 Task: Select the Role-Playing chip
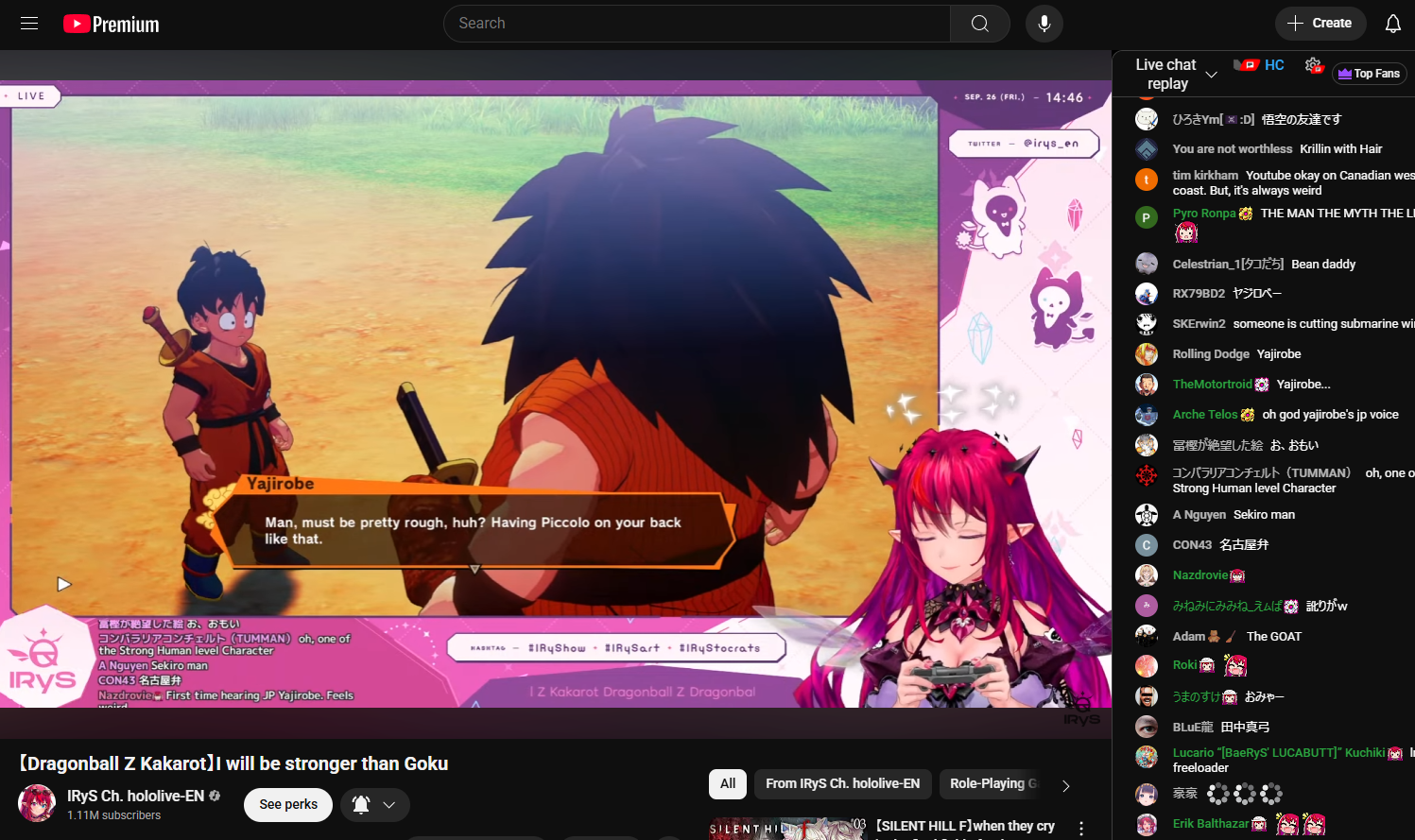(x=992, y=784)
